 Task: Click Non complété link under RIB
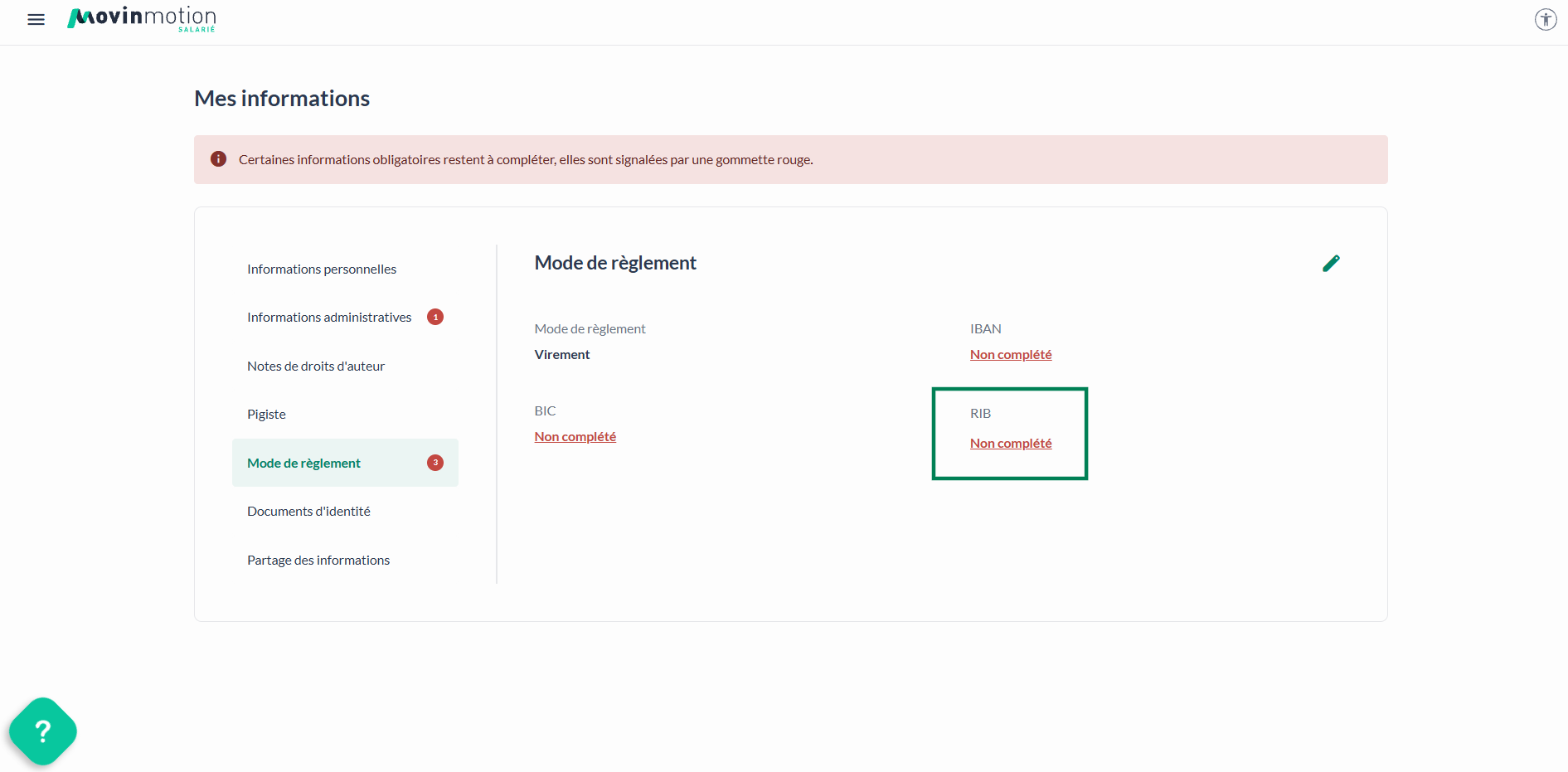coord(1011,443)
